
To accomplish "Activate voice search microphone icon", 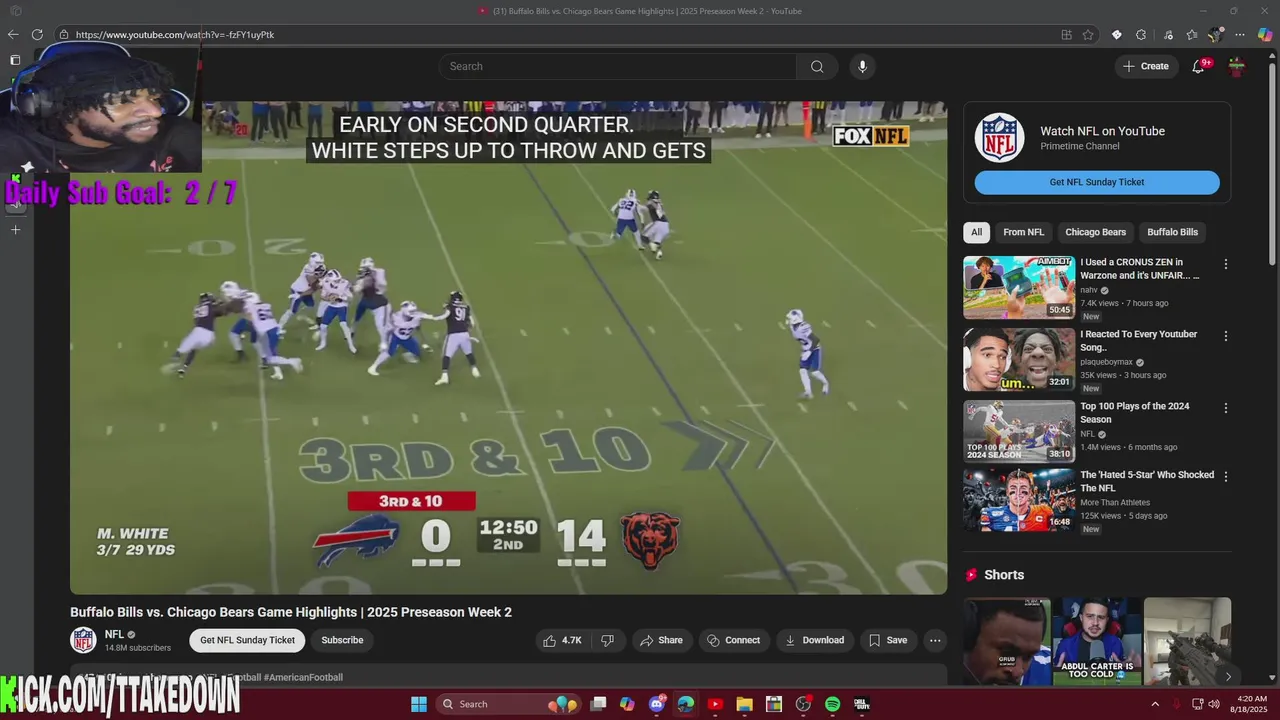I will click(x=862, y=66).
